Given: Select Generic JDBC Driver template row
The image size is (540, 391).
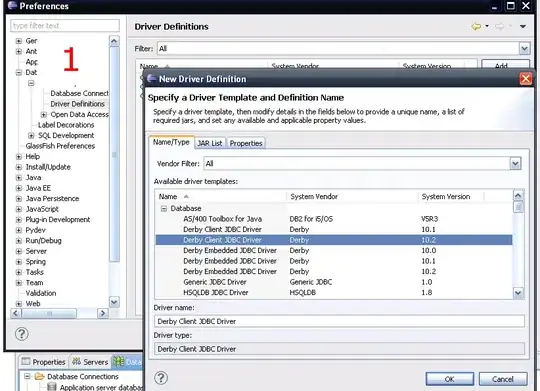Looking at the screenshot, I should [x=333, y=282].
